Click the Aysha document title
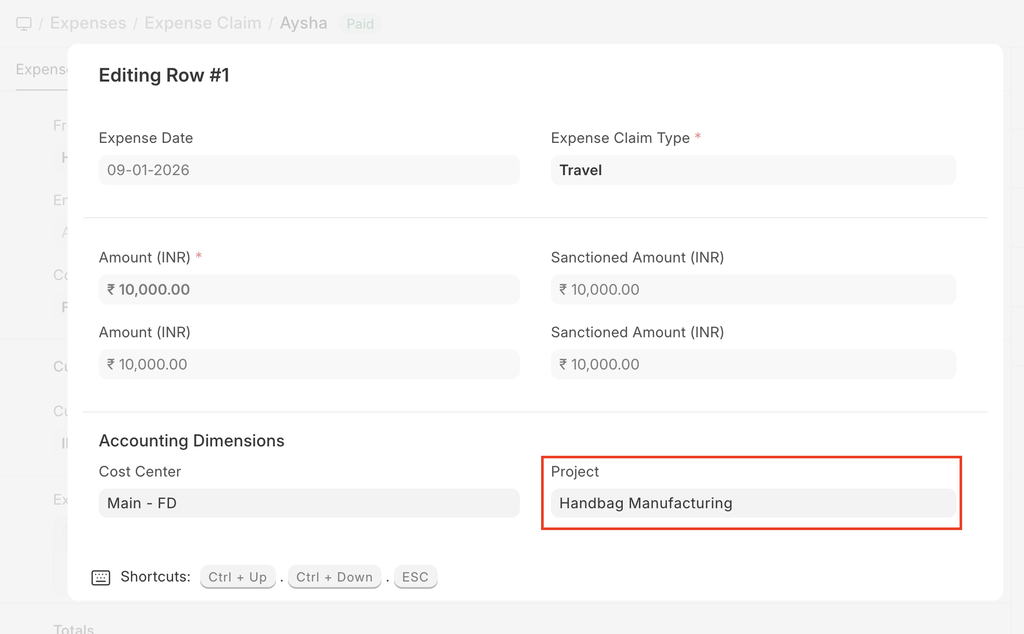 point(303,23)
